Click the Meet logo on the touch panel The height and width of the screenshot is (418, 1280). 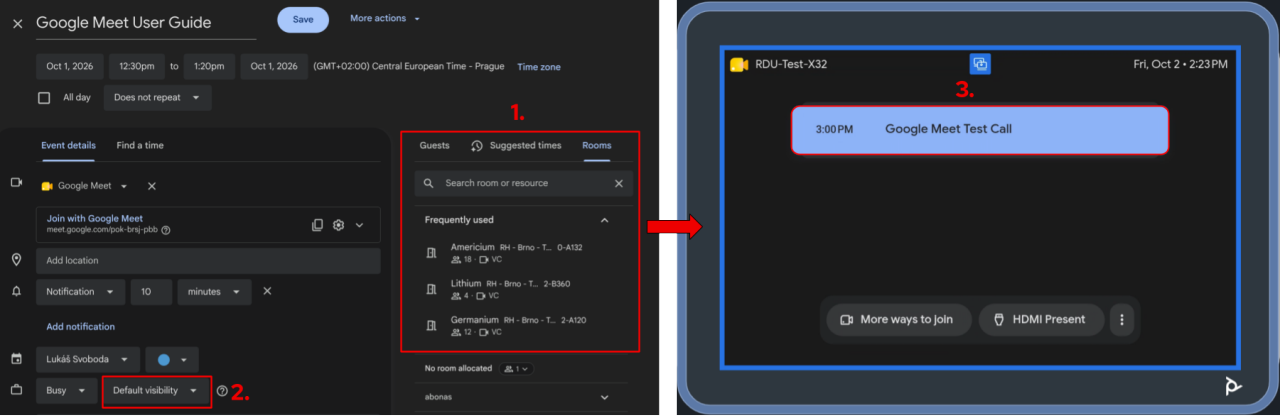(738, 64)
